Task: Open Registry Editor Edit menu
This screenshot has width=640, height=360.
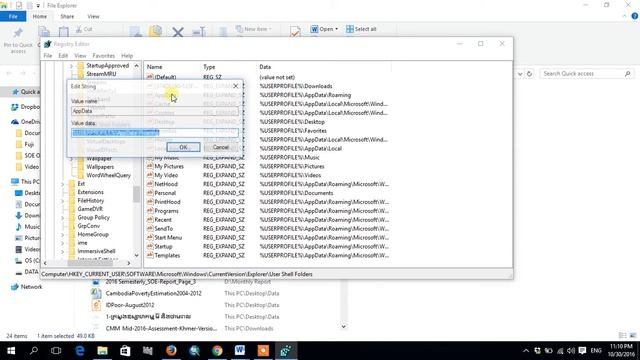Action: click(63, 56)
